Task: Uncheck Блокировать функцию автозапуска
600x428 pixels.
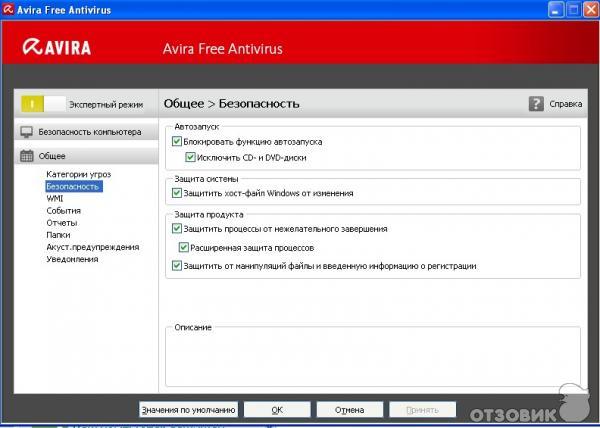Action: 178,142
